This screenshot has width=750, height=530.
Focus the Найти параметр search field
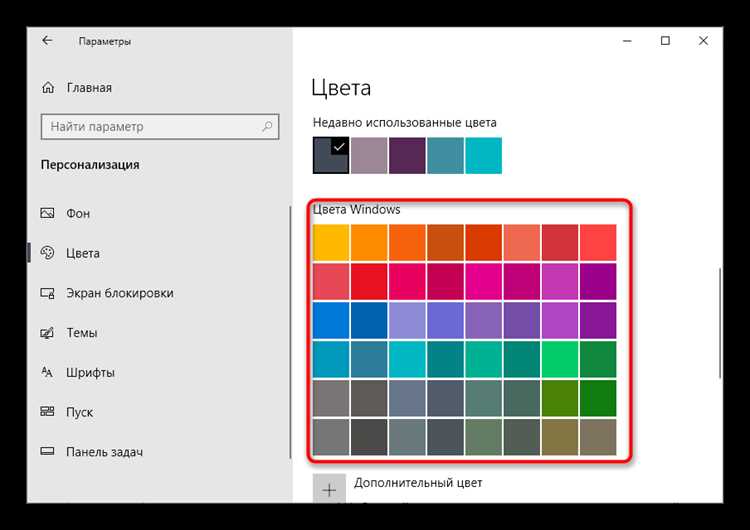pos(160,127)
